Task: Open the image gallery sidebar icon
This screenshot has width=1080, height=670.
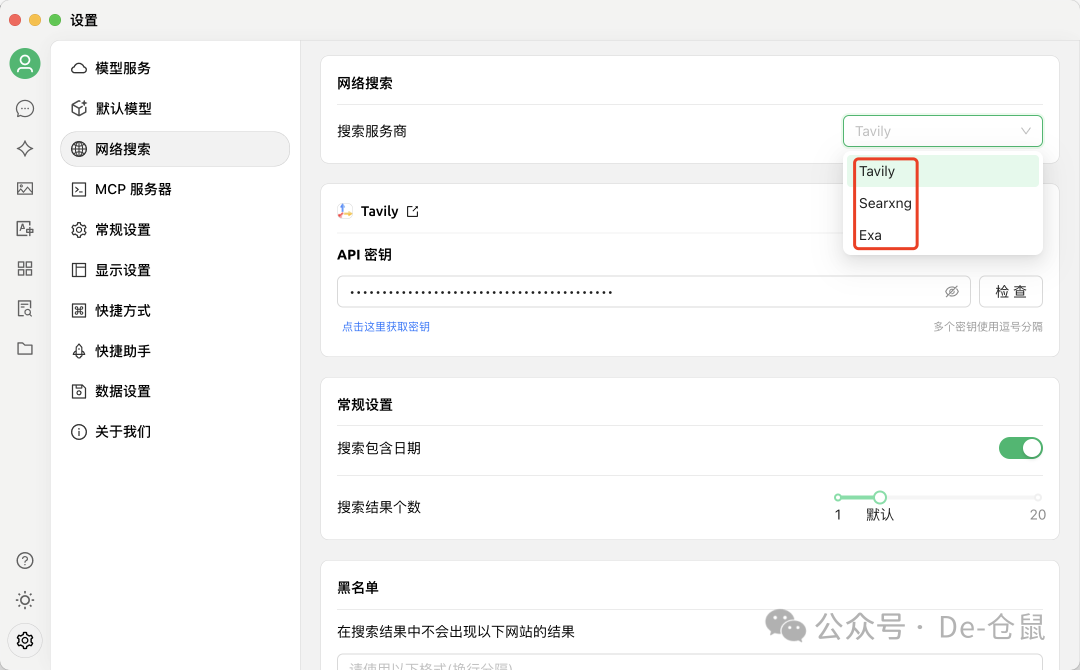Action: (24, 188)
